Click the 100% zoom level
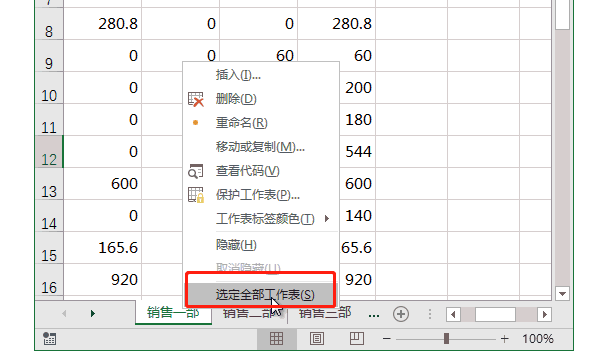 538,339
